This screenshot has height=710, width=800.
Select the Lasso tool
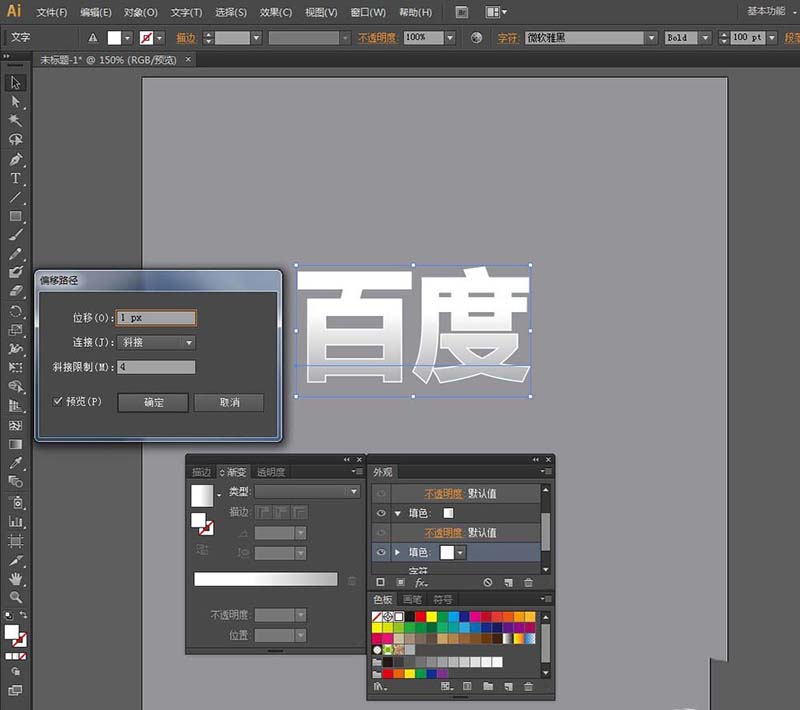pos(15,139)
